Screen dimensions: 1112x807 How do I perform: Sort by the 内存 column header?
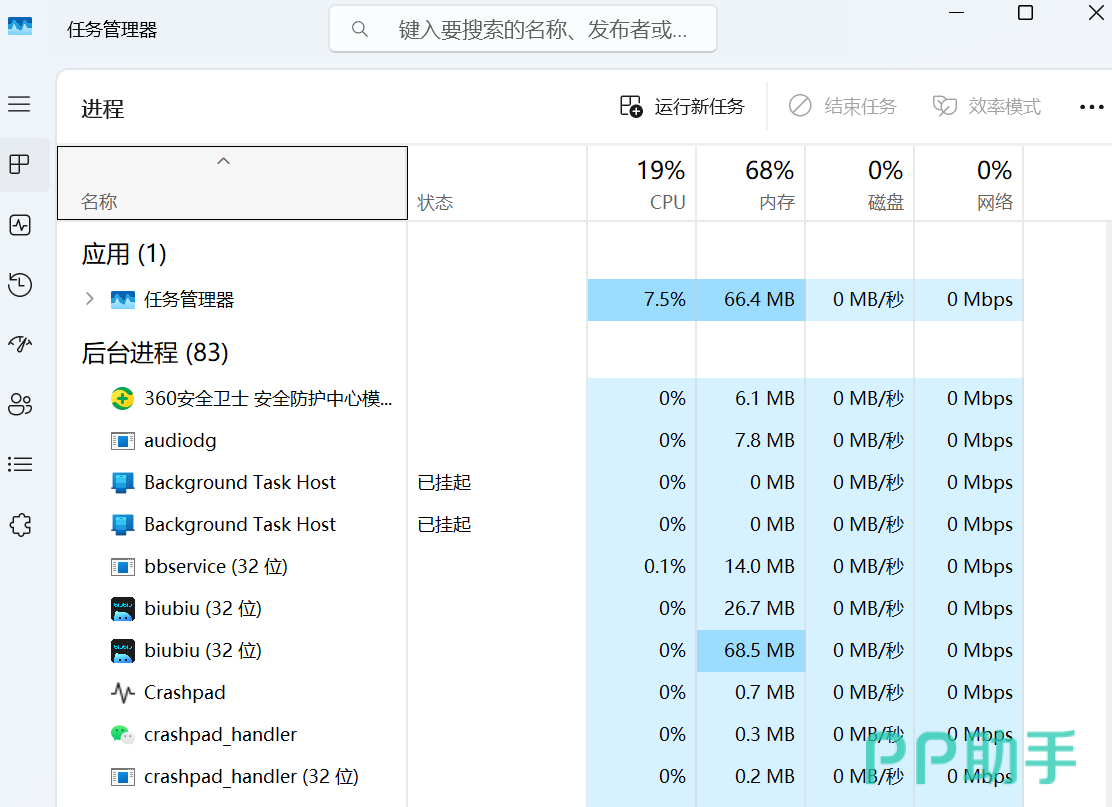(x=750, y=183)
